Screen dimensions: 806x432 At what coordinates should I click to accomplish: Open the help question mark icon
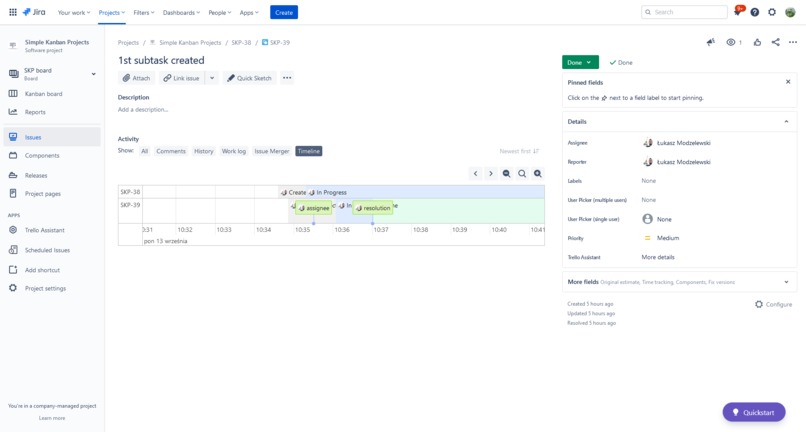[x=755, y=12]
